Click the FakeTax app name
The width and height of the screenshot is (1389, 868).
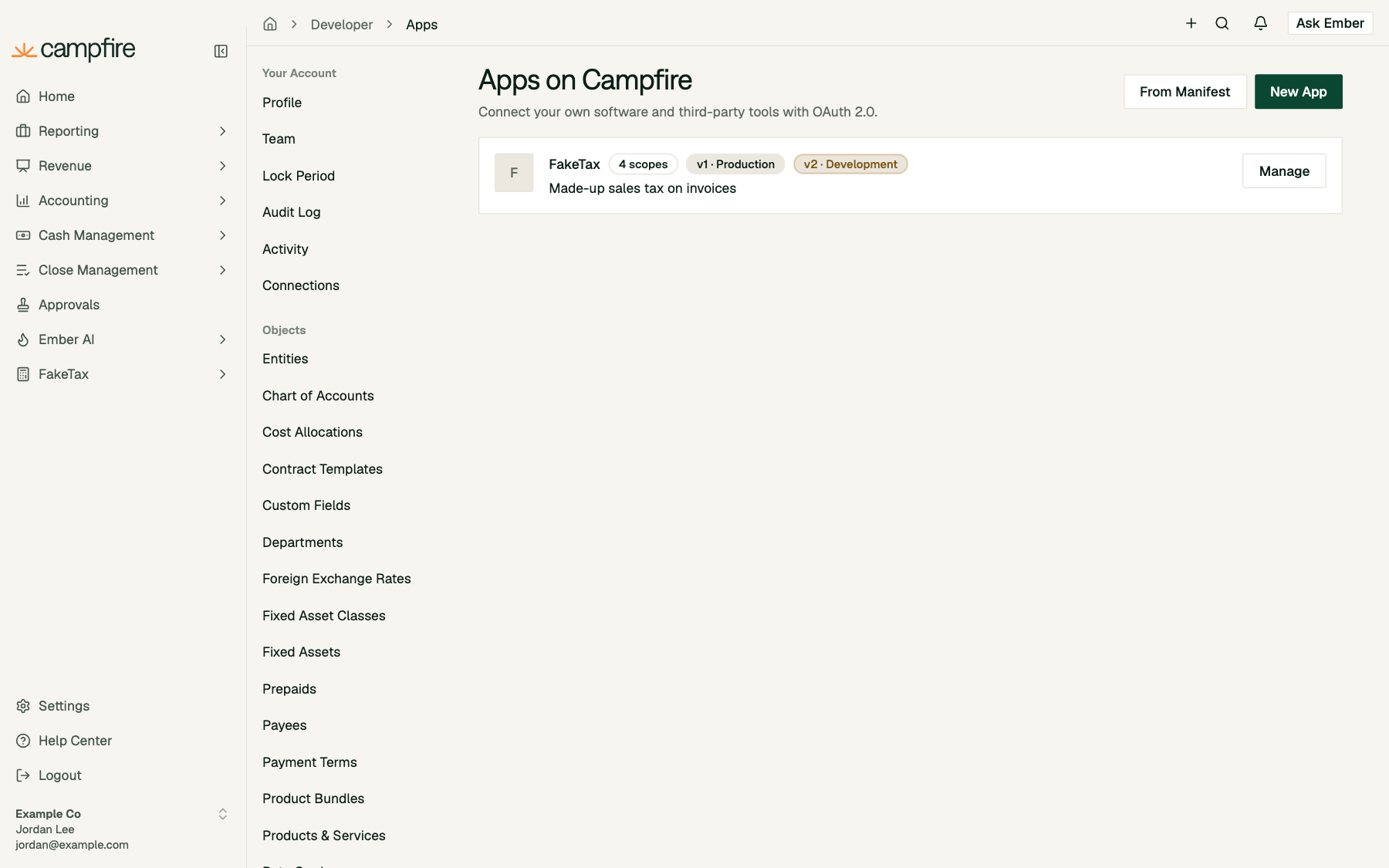pos(574,164)
